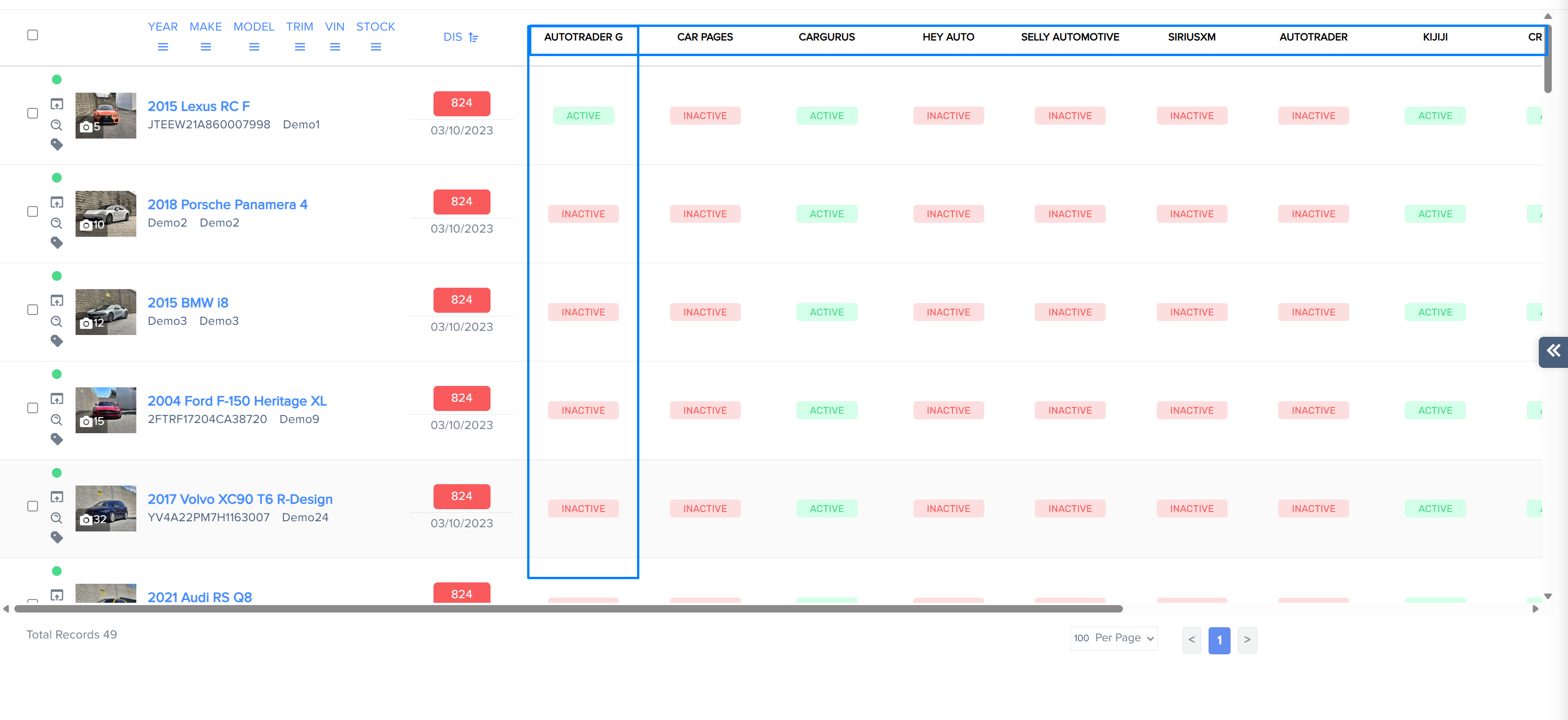
Task: Click the price tag icon for BMW i8
Action: [x=57, y=341]
